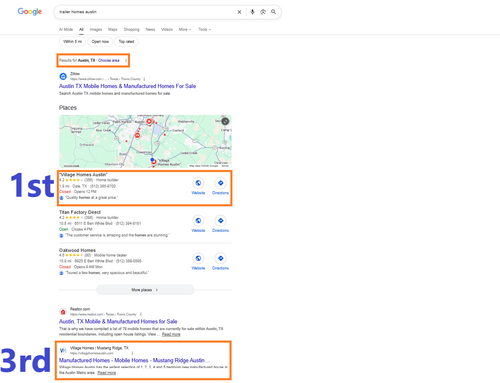Open the Tools dropdown
500x383 pixels.
(x=204, y=29)
